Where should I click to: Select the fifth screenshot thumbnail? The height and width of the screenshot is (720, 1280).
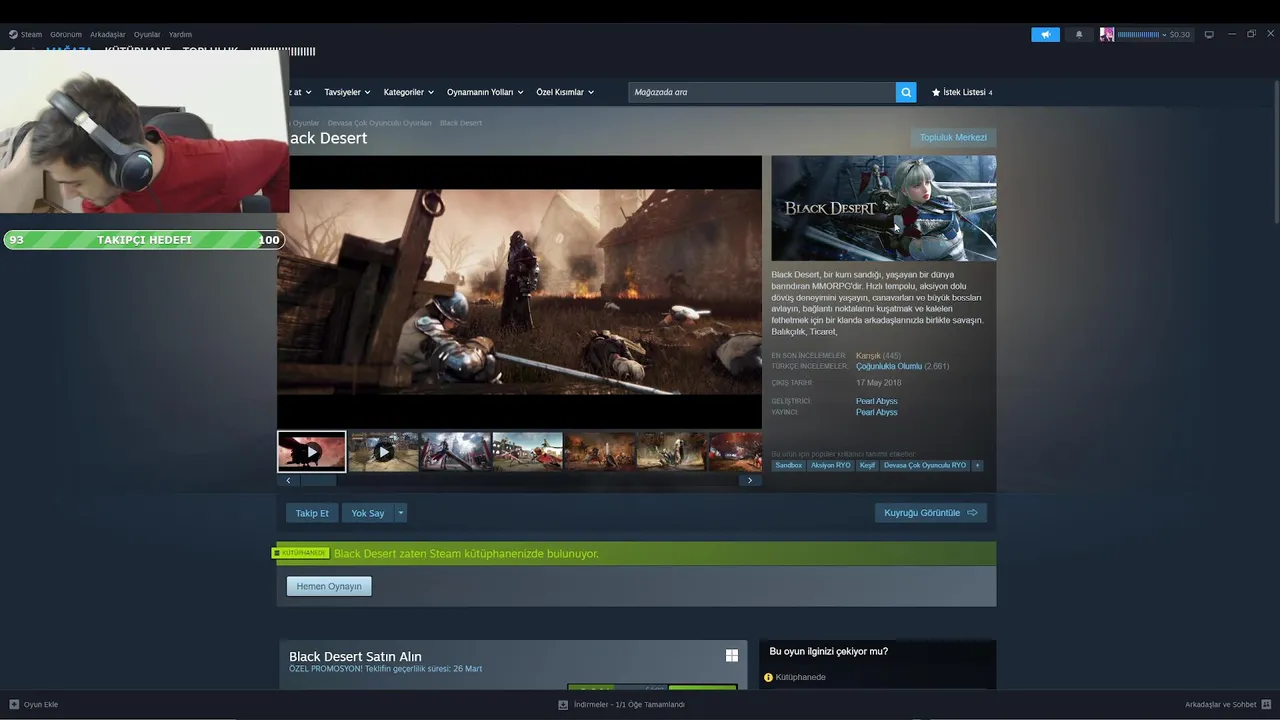pos(600,452)
